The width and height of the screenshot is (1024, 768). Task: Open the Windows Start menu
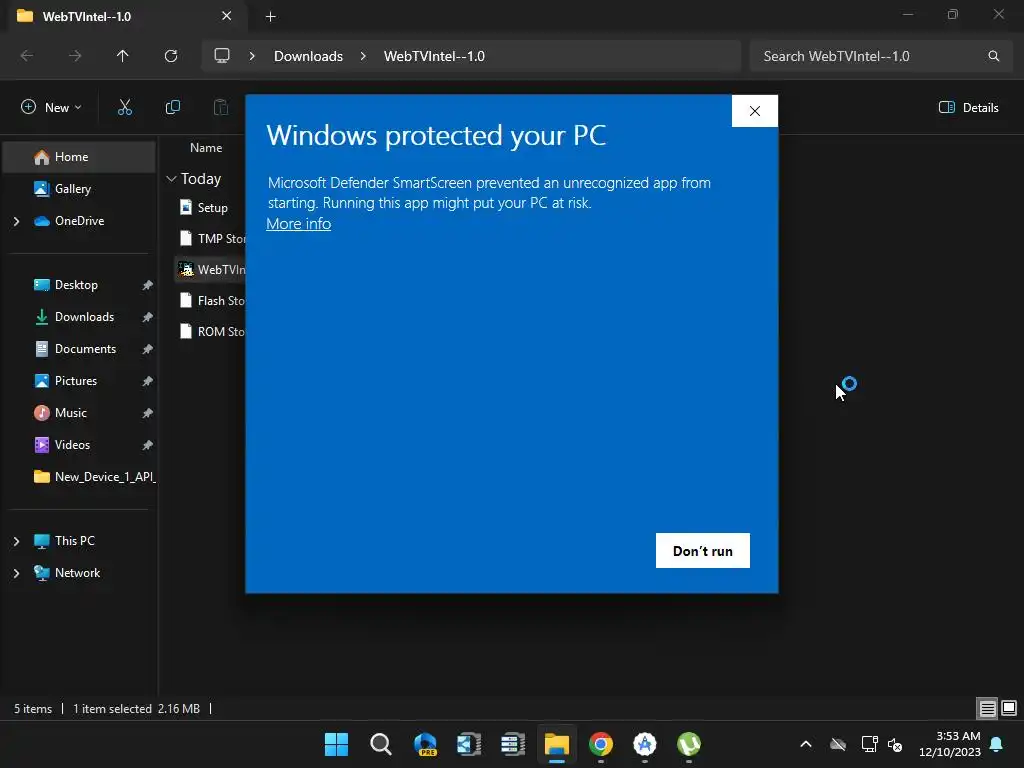coord(336,744)
